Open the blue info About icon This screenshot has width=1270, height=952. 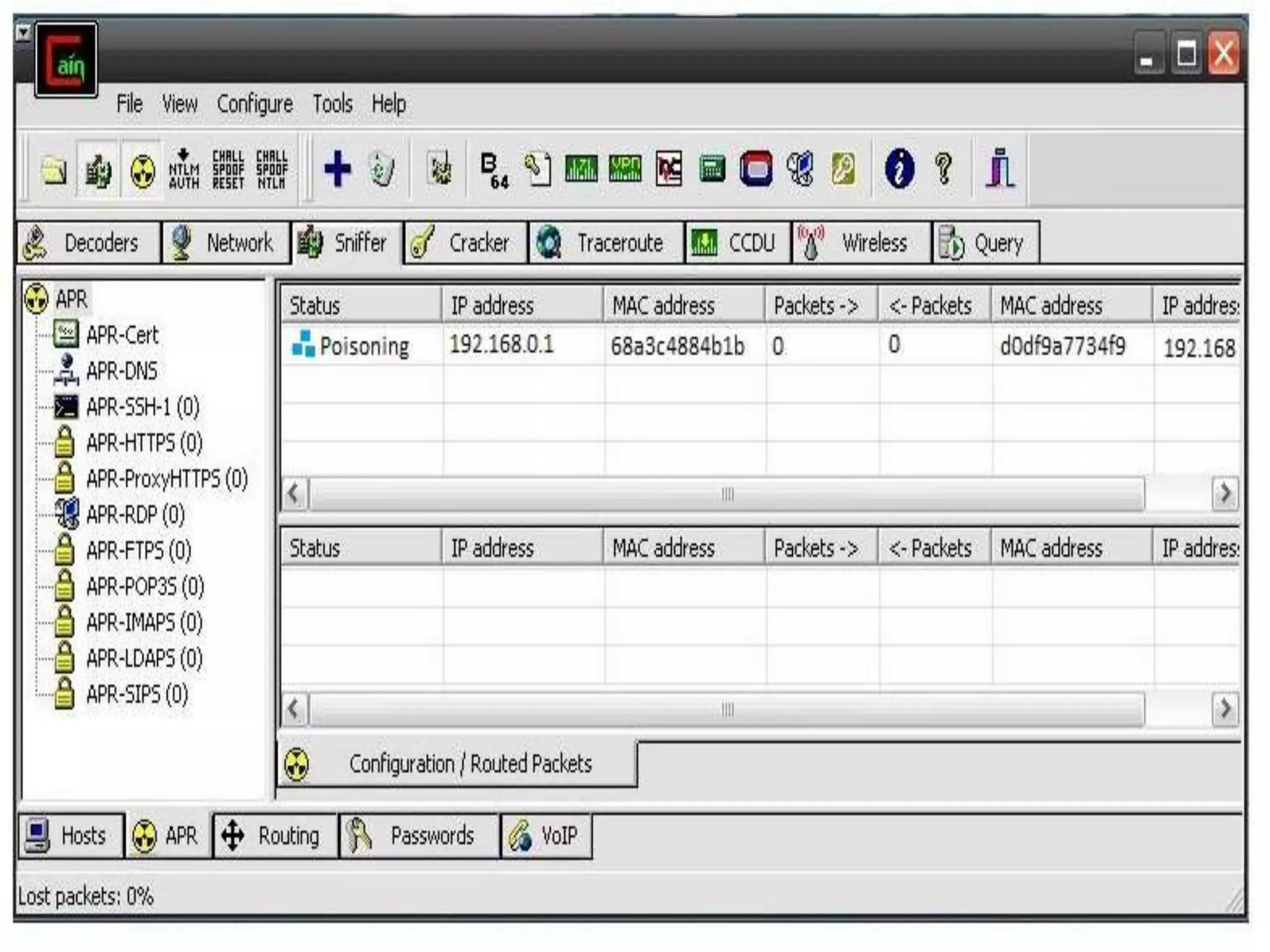click(x=899, y=169)
